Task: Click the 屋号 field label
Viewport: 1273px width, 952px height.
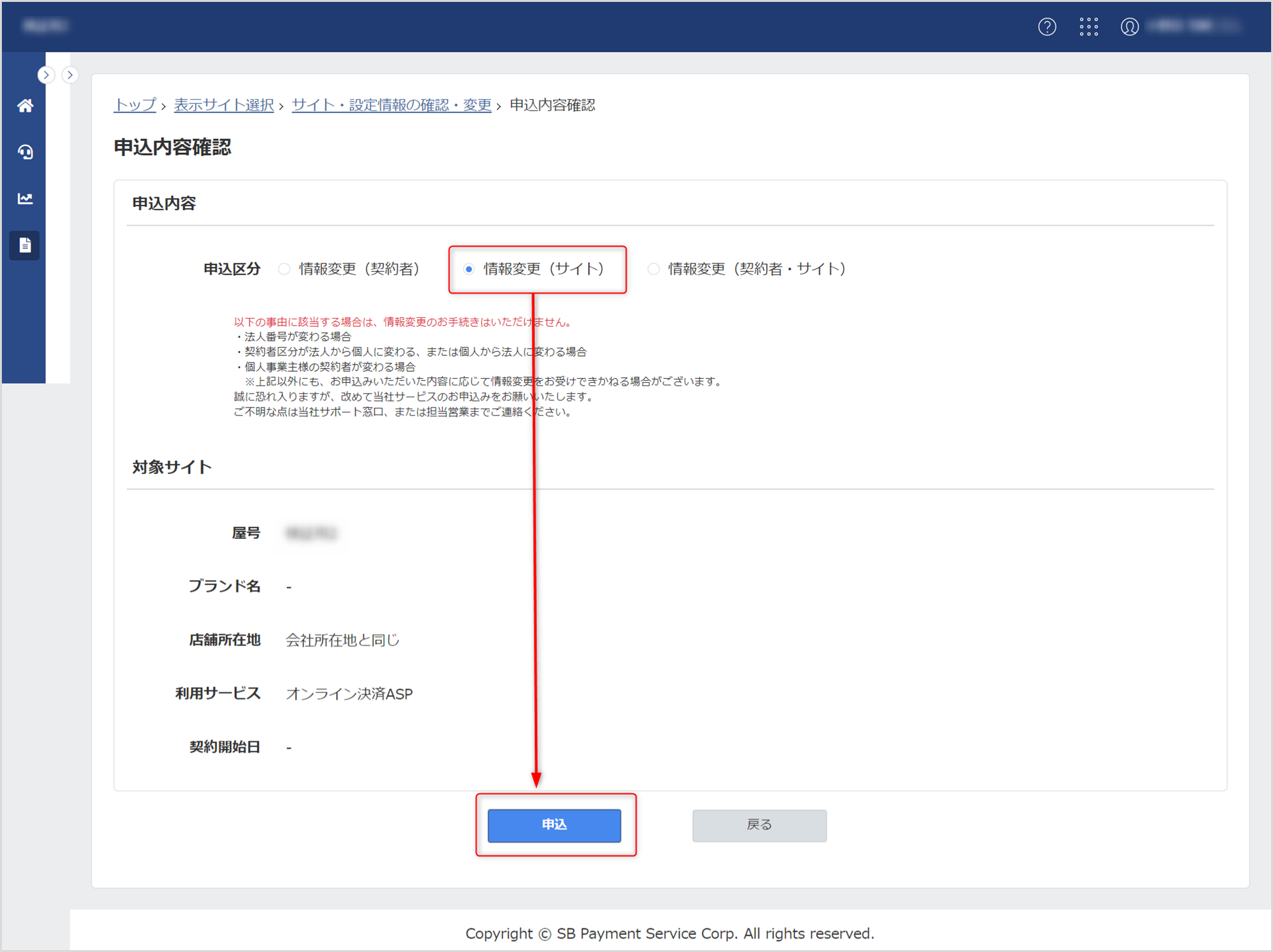Action: pos(246,532)
